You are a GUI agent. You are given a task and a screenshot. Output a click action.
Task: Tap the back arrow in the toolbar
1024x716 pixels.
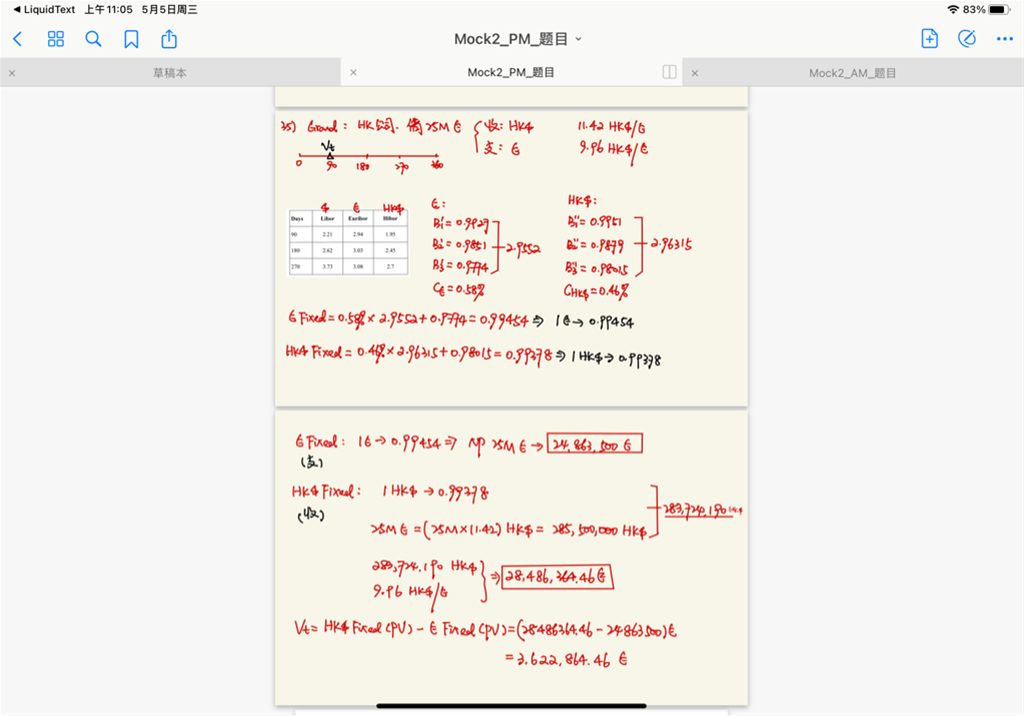tap(17, 39)
